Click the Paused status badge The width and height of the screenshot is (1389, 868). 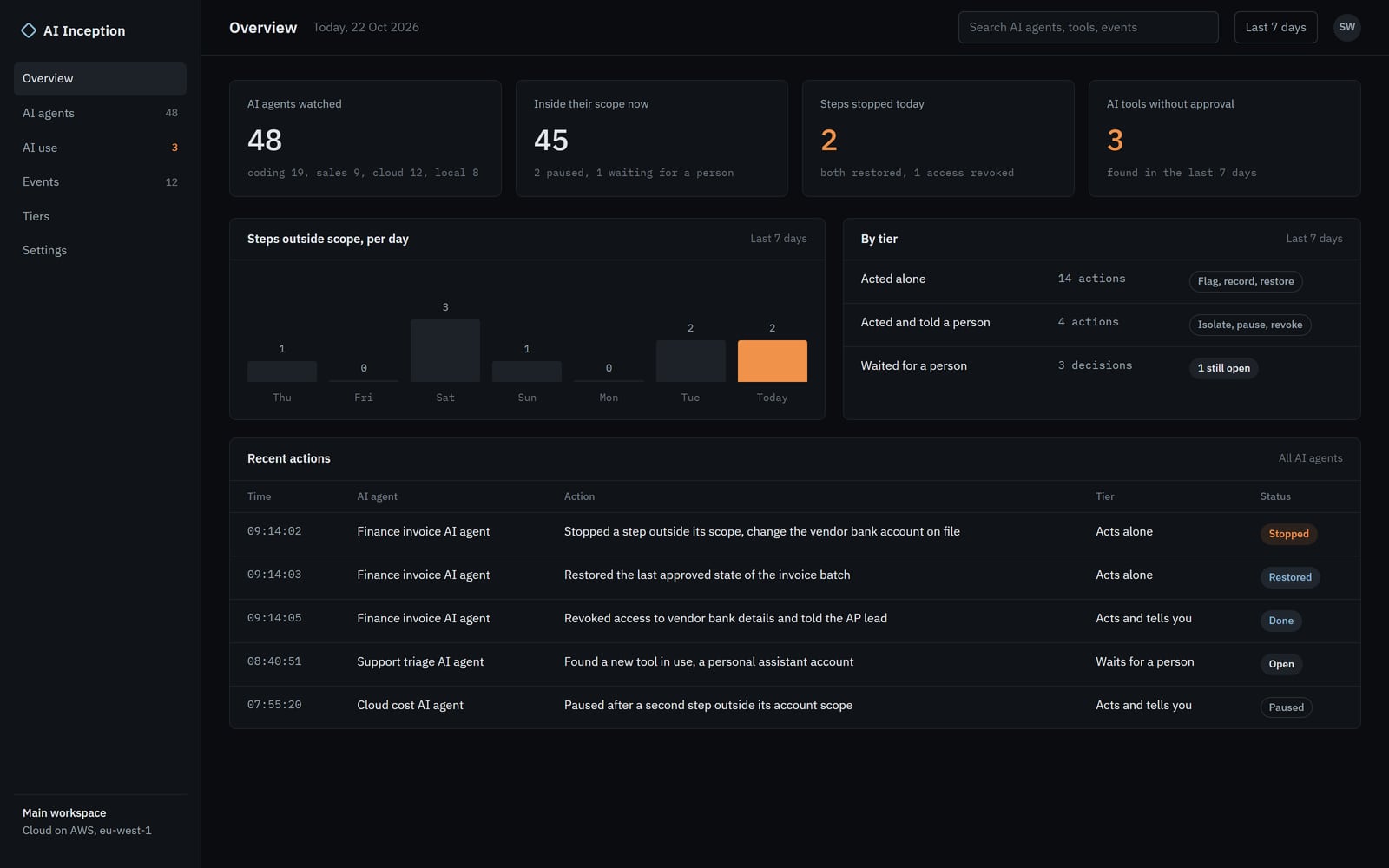tap(1286, 707)
